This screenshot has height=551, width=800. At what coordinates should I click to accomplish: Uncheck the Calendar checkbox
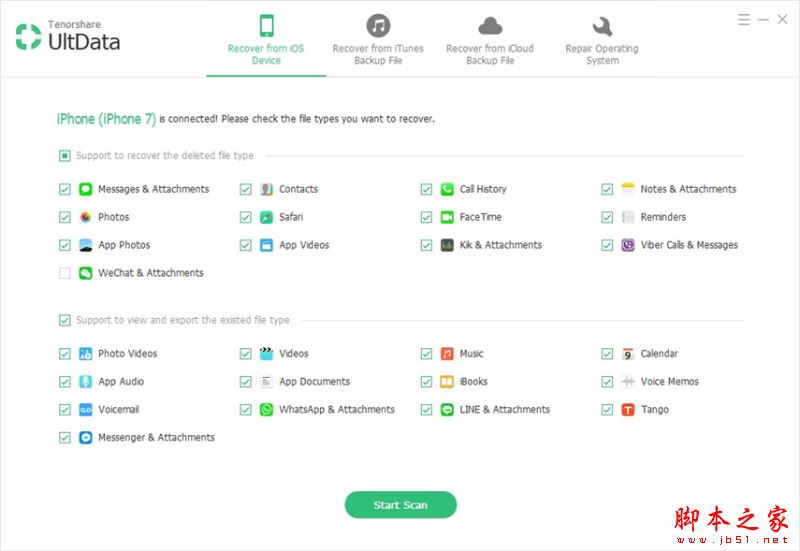click(607, 354)
